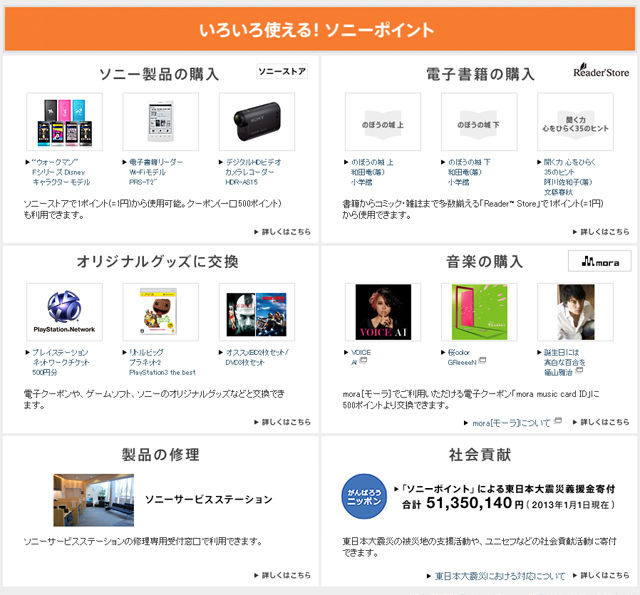This screenshot has height=595, width=640.
Task: Open the デジタルHDビデオカメラレコーダー HDR-AS15 link
Action: pyautogui.click(x=253, y=172)
